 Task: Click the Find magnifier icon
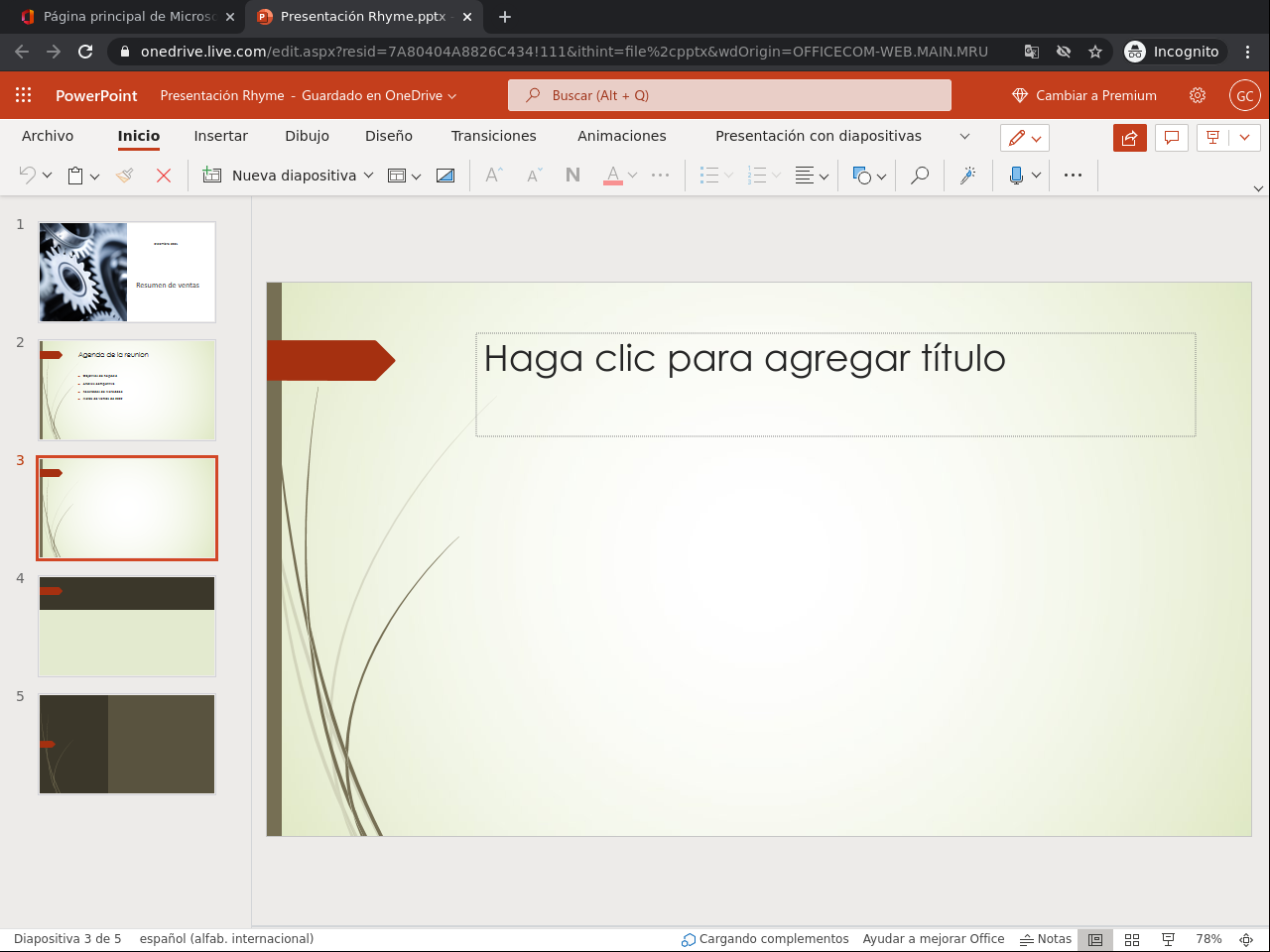coord(920,176)
